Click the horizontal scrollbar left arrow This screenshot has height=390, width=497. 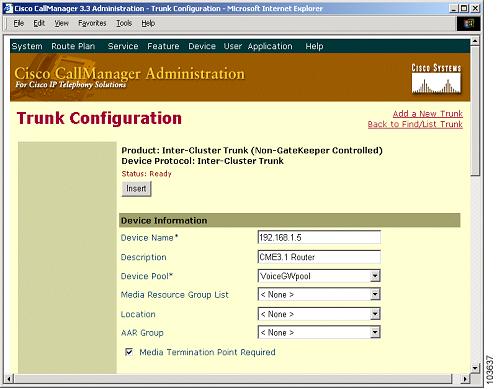pyautogui.click(x=9, y=379)
